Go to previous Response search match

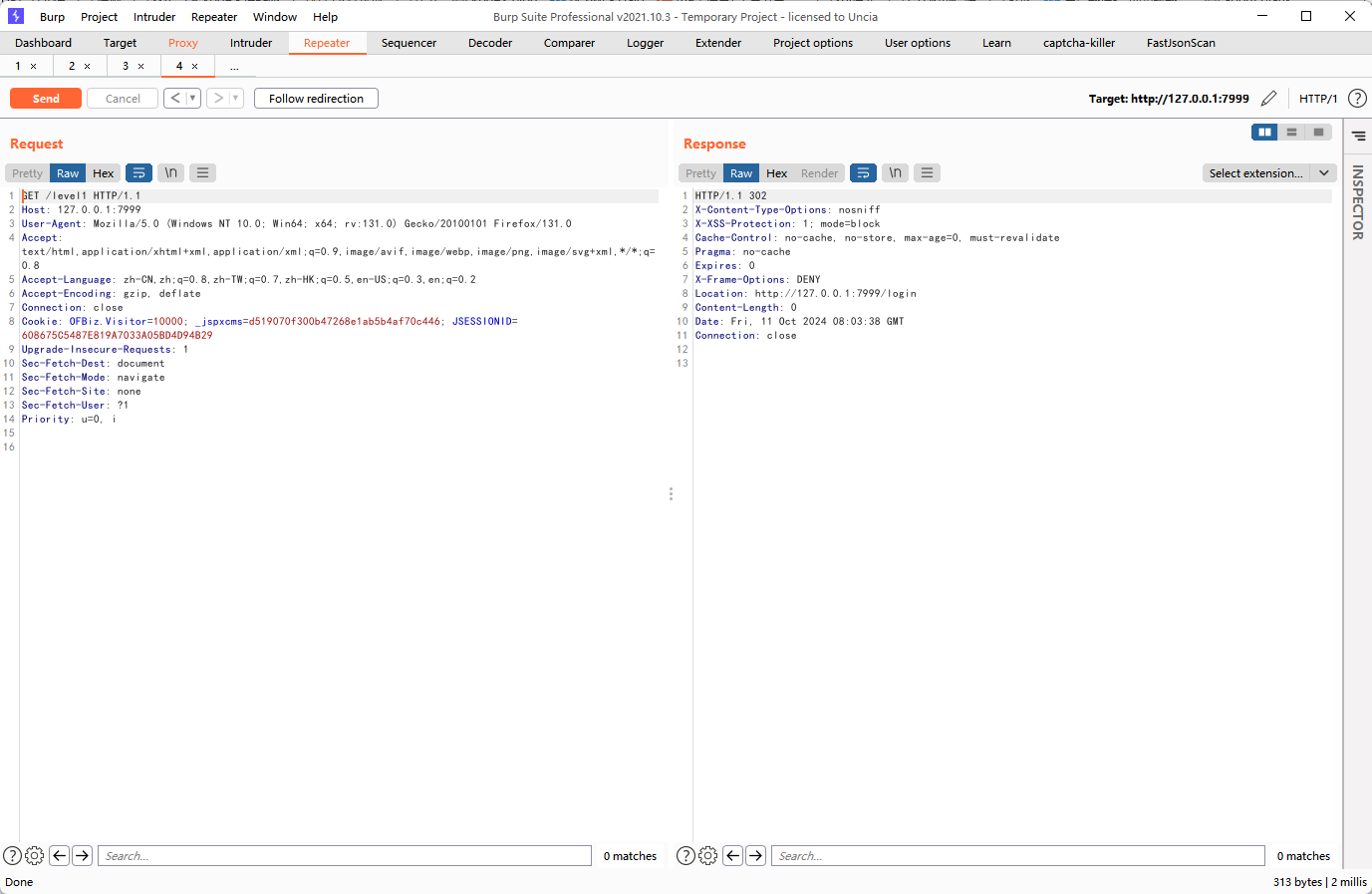733,855
